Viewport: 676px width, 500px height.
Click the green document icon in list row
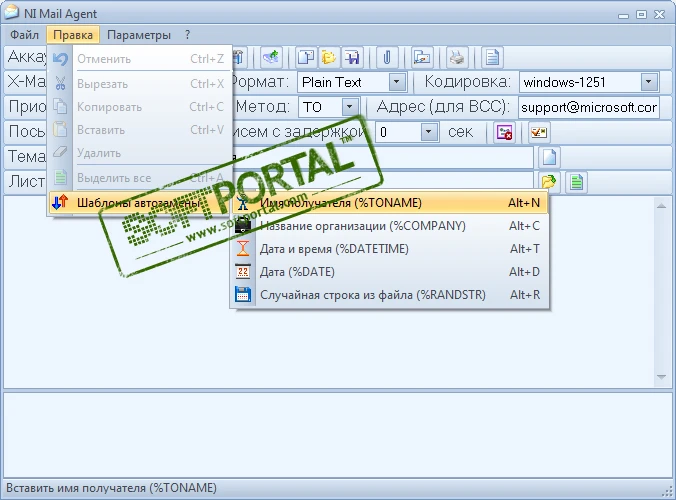tap(576, 182)
